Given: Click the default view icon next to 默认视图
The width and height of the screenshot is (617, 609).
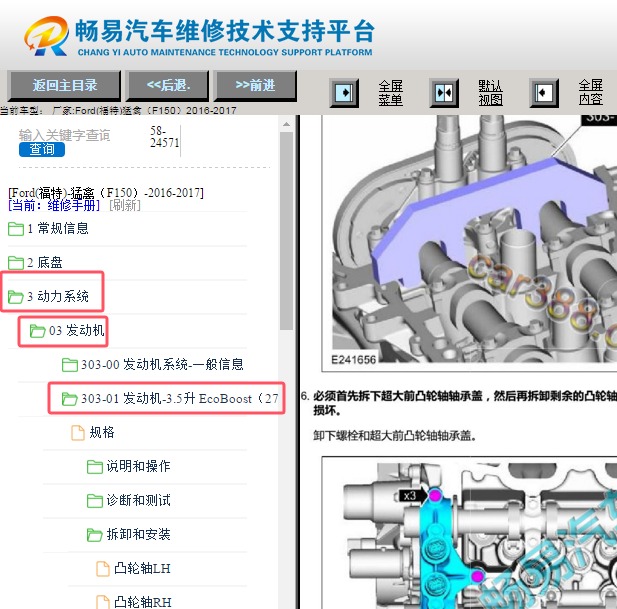Looking at the screenshot, I should 444,93.
